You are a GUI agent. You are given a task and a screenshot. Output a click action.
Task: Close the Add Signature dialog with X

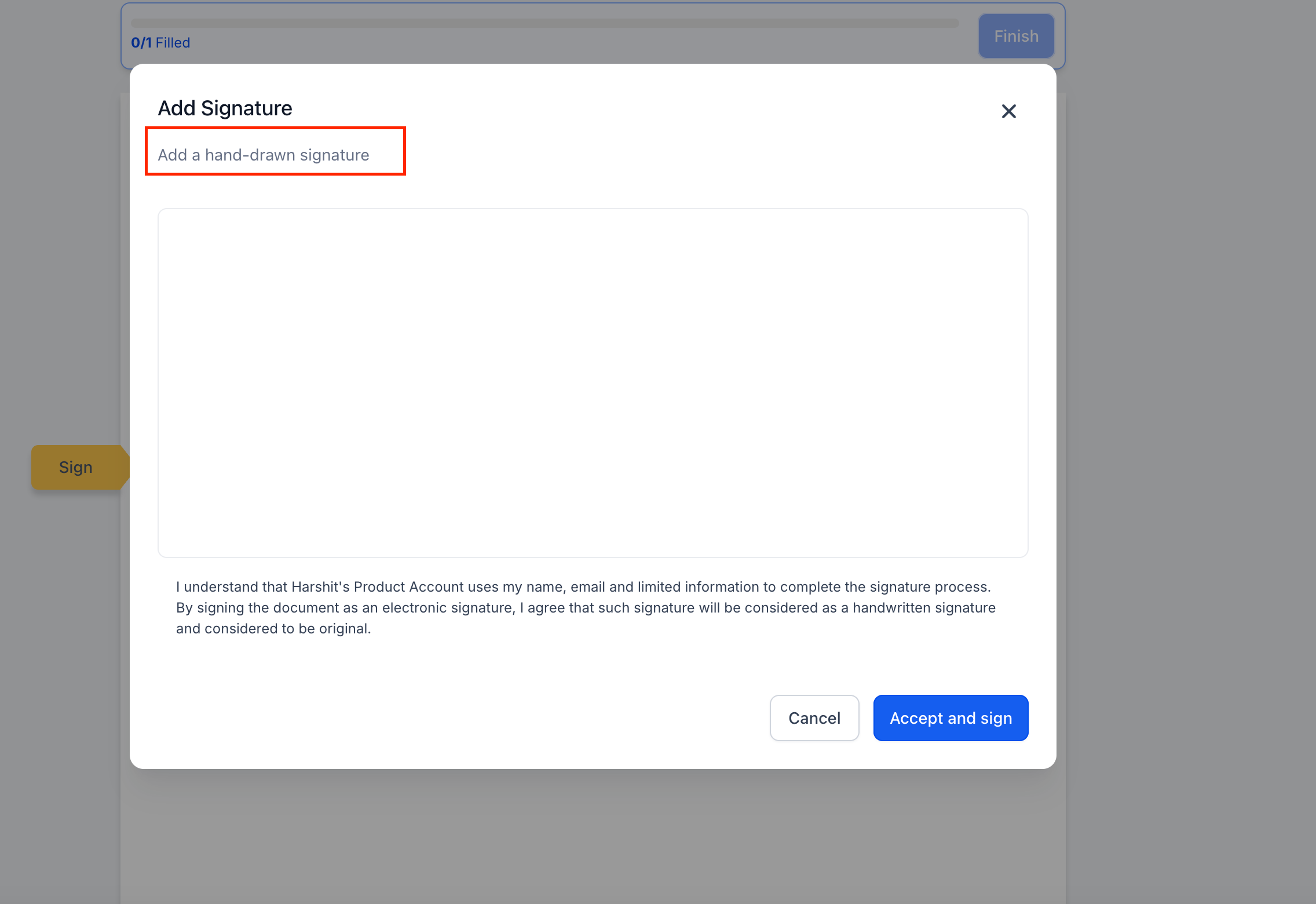click(1008, 111)
